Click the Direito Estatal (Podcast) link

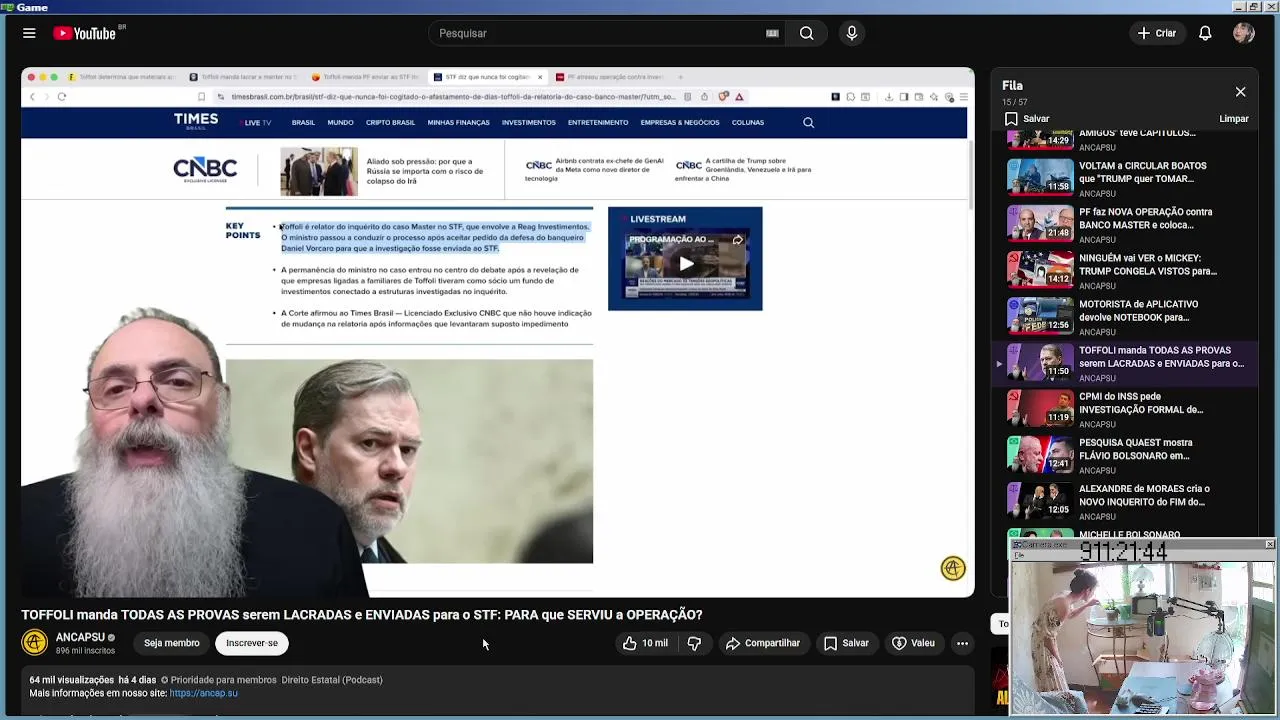[332, 680]
